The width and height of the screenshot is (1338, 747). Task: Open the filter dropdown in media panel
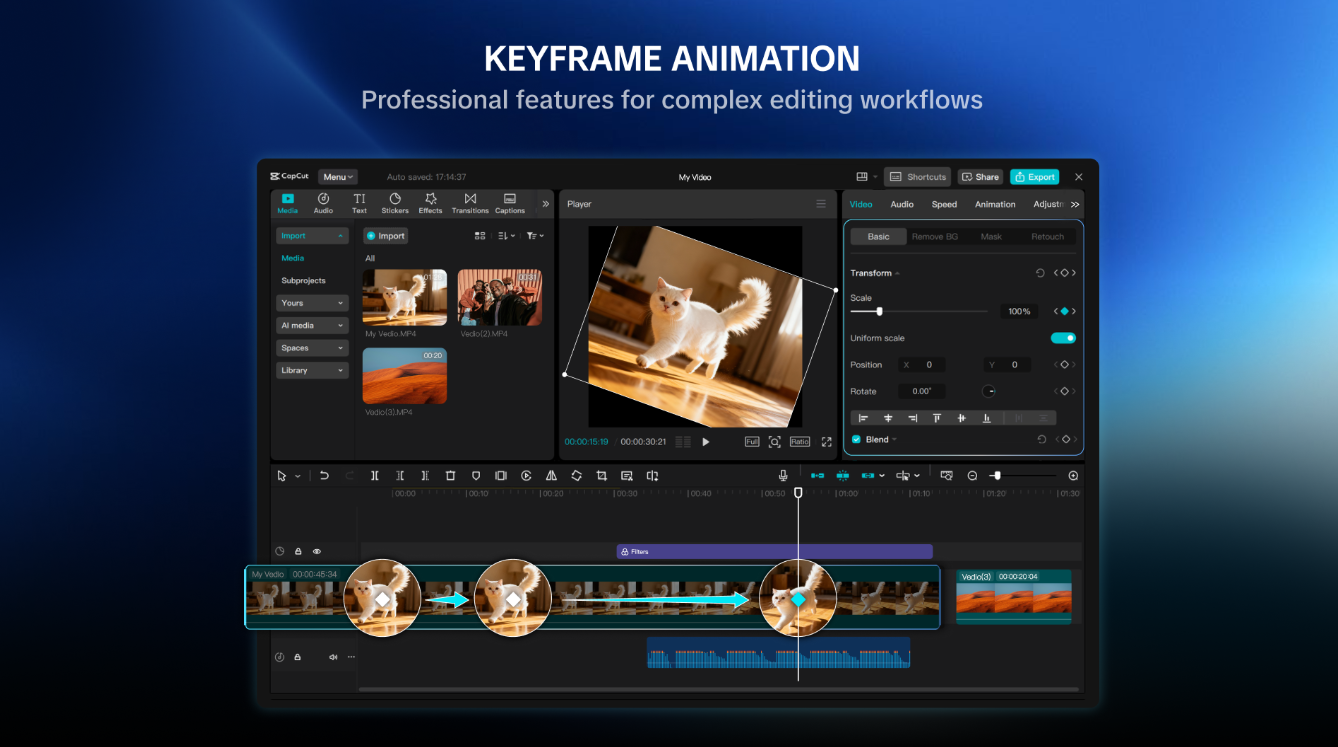point(535,236)
